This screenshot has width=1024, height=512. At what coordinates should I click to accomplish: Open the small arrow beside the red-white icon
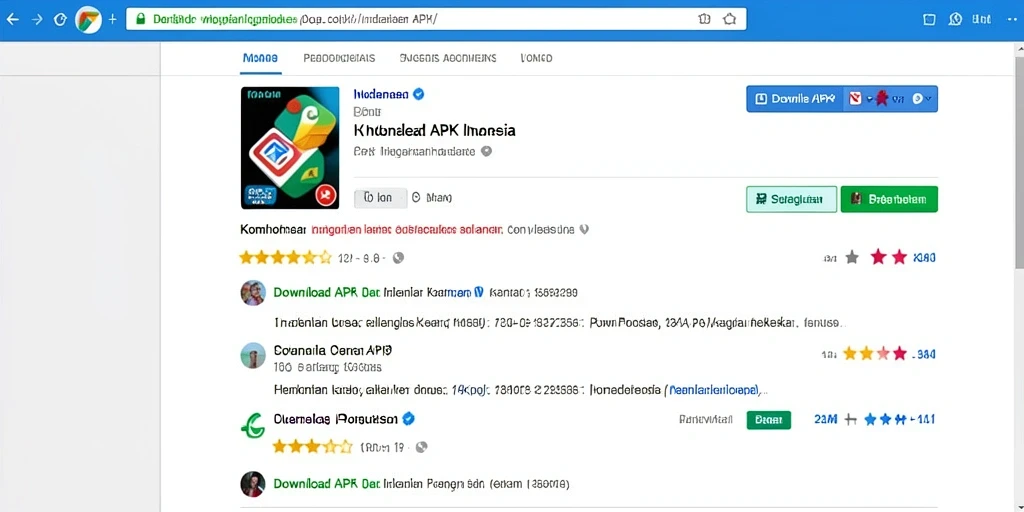point(869,99)
